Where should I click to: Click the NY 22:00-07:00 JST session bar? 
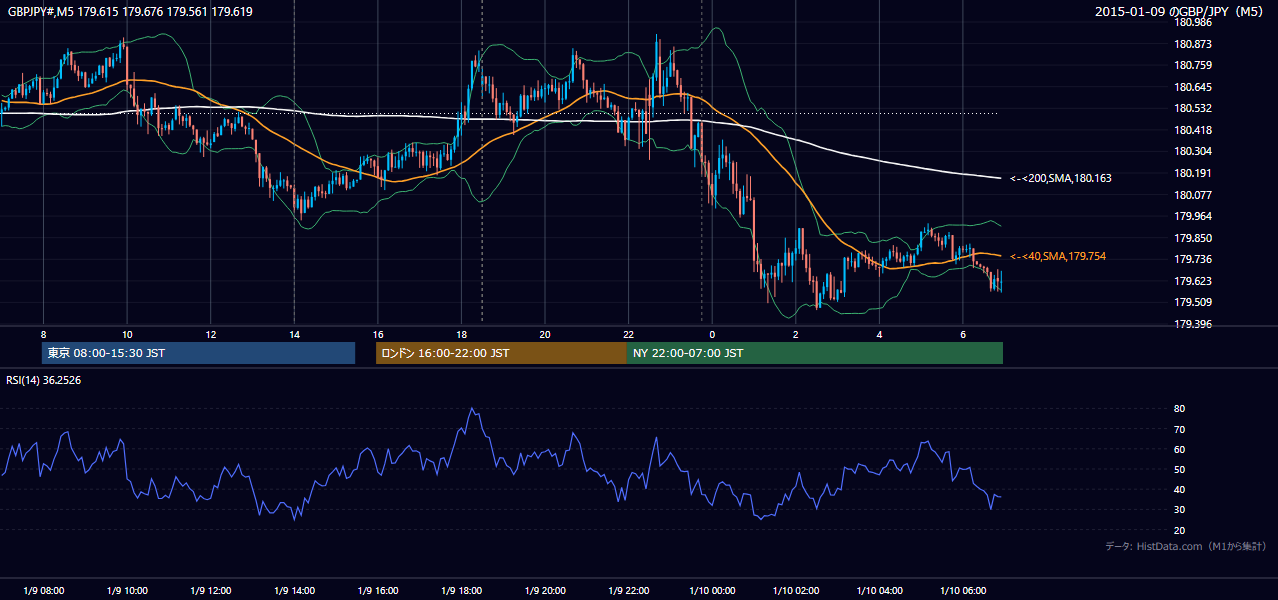[x=815, y=353]
